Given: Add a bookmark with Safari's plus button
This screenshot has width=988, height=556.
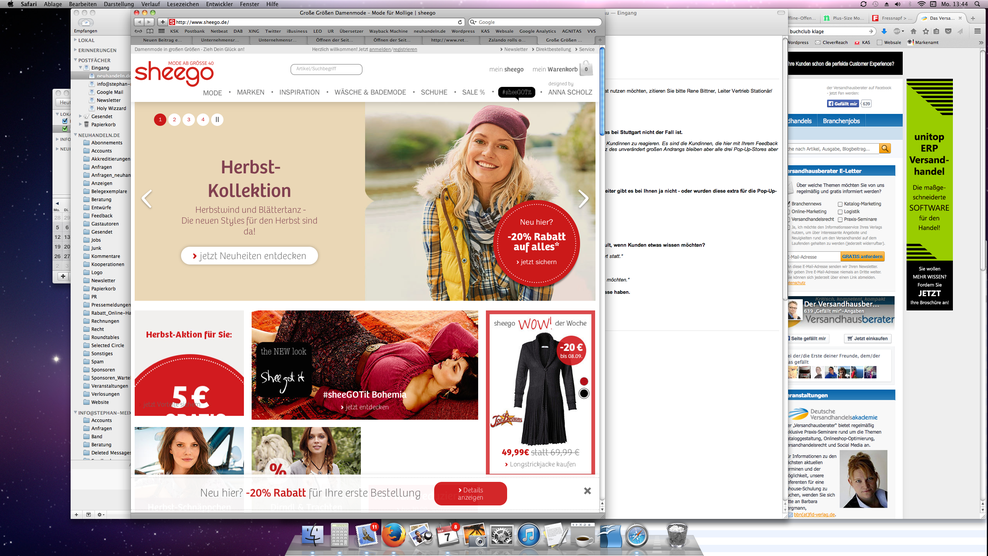Looking at the screenshot, I should click(162, 22).
